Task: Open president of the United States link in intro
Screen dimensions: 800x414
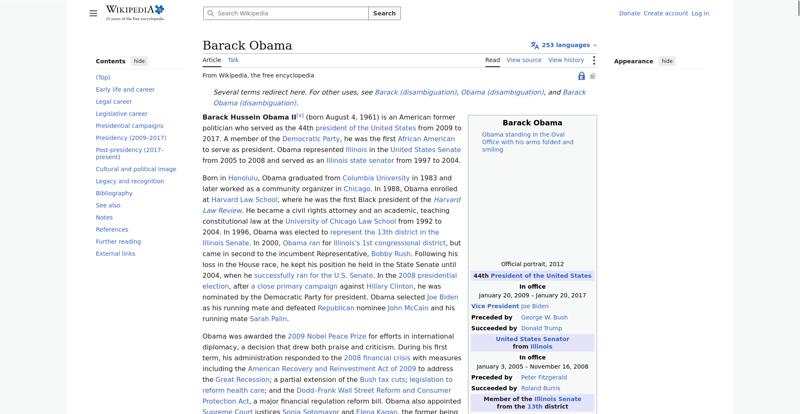Action: click(365, 128)
